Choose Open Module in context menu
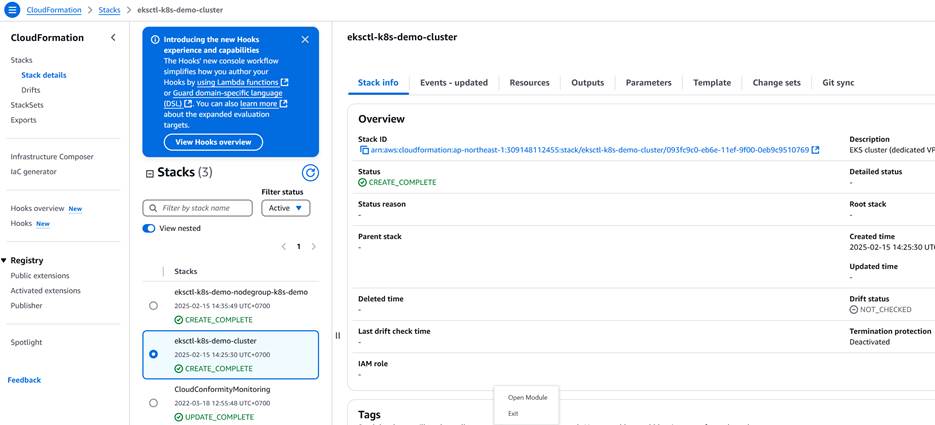This screenshot has height=425, width=935. coord(527,398)
